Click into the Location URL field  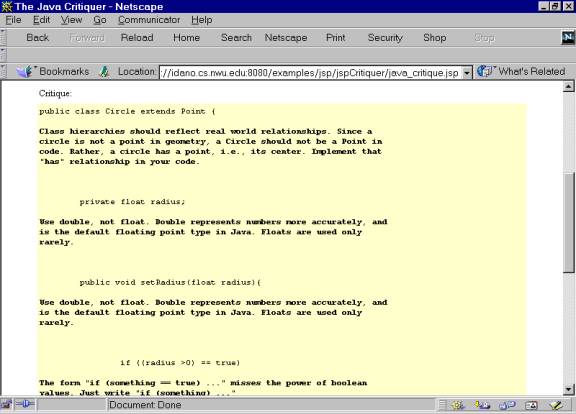[311, 72]
